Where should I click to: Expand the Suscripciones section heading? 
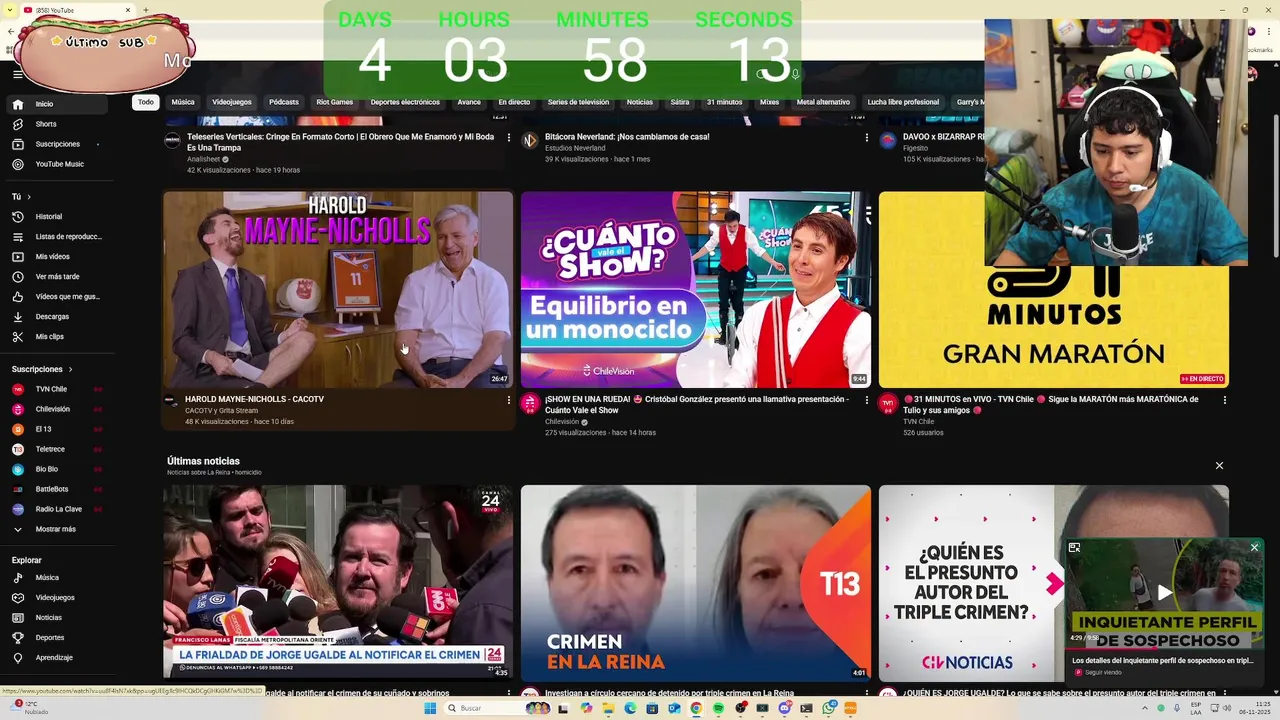(42, 370)
